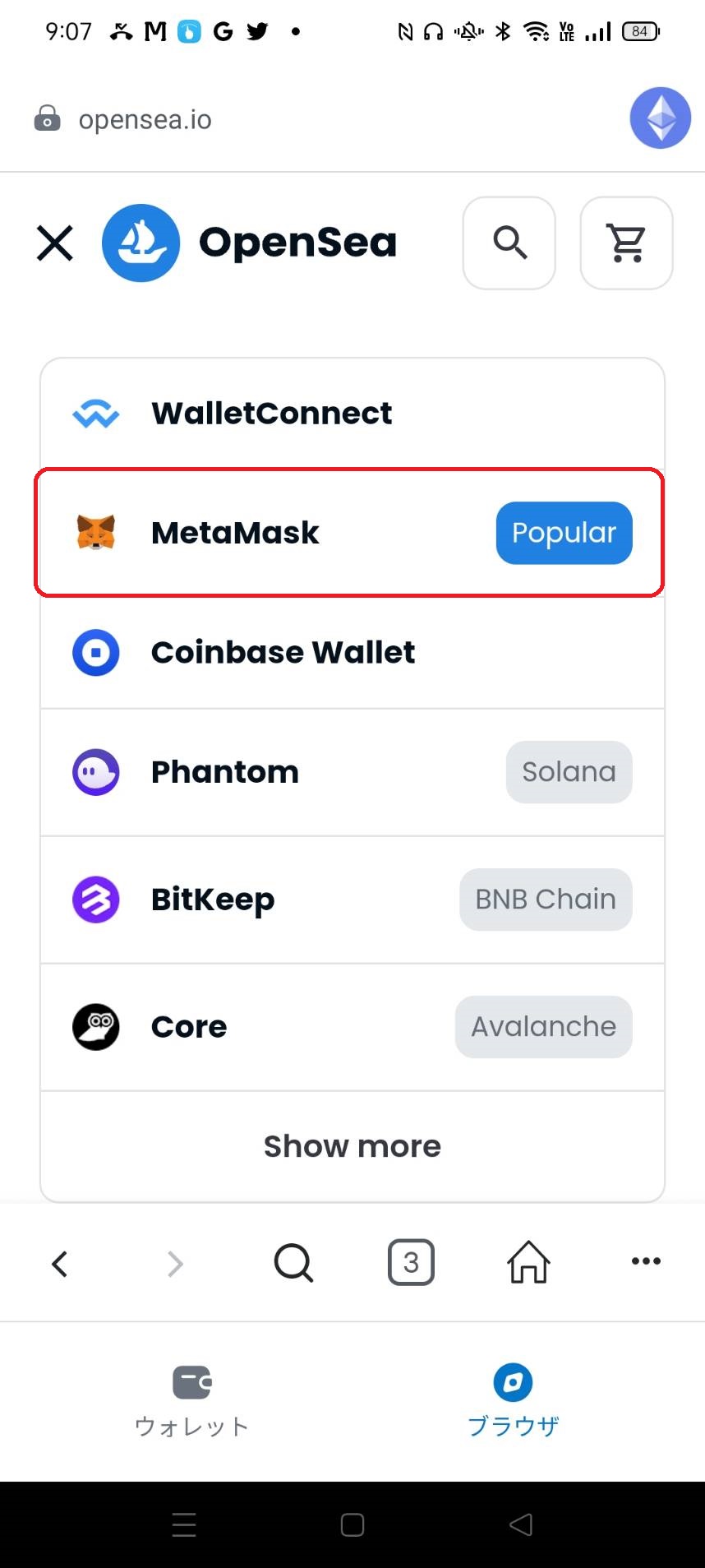Select WalletConnect wallet option

point(352,413)
